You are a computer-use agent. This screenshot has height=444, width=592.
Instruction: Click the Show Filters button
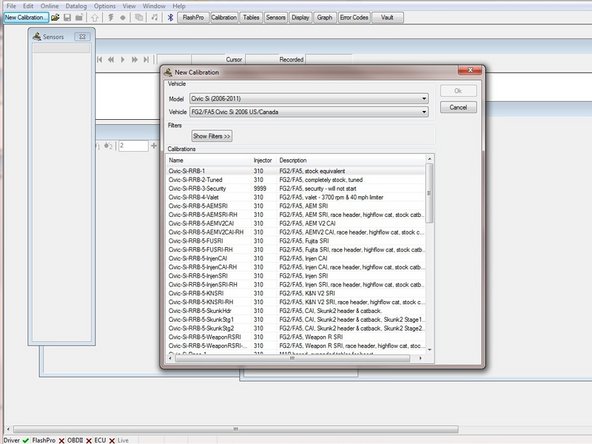212,136
